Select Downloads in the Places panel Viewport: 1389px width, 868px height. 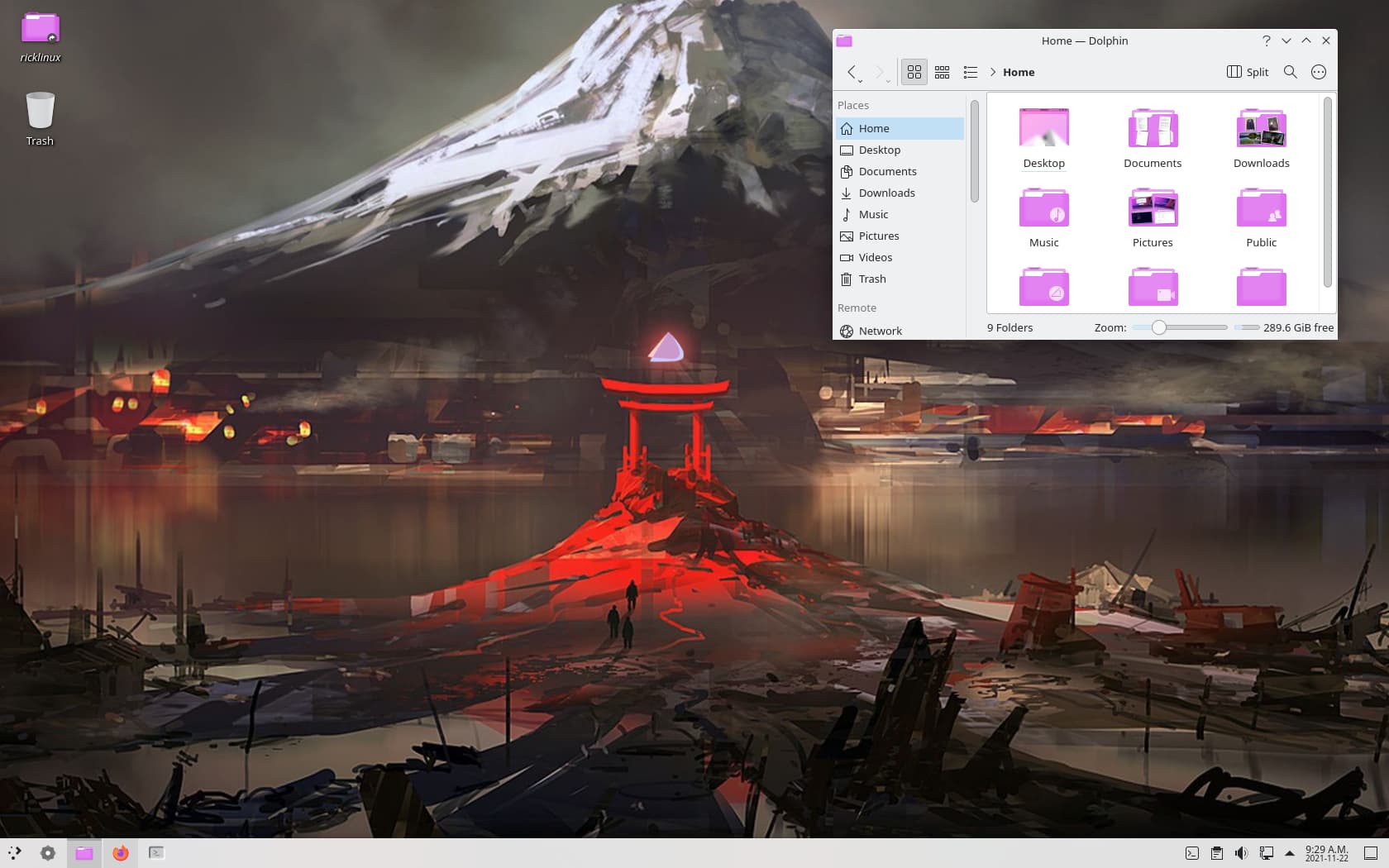[x=900, y=193]
